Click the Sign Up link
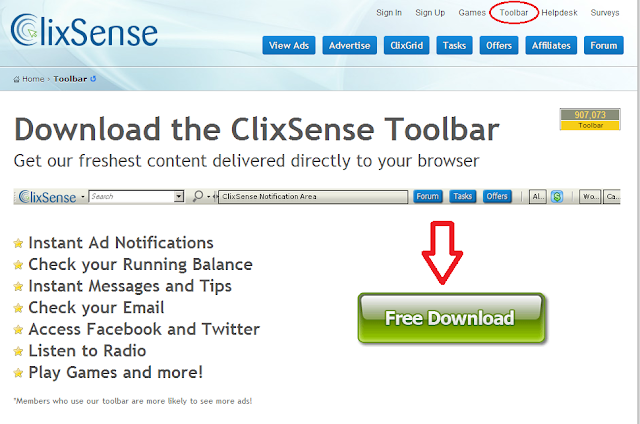The height and width of the screenshot is (424, 640). (x=430, y=13)
